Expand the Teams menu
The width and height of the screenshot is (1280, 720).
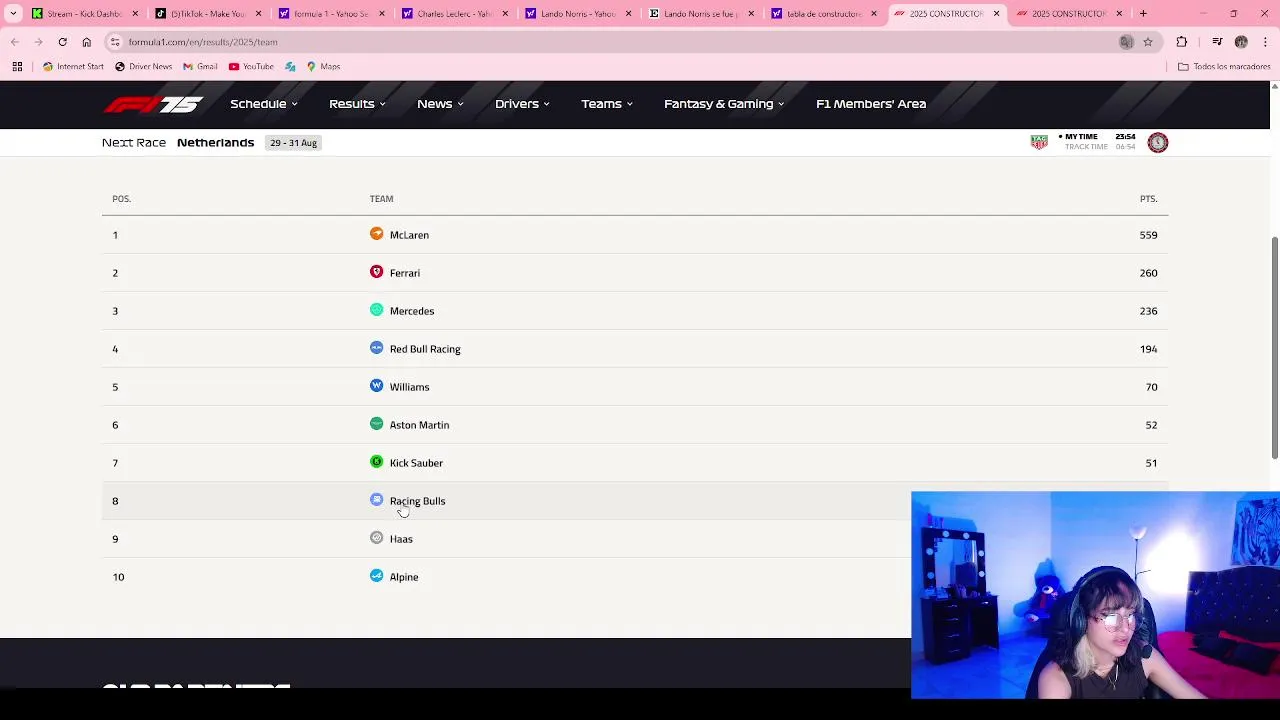point(607,104)
